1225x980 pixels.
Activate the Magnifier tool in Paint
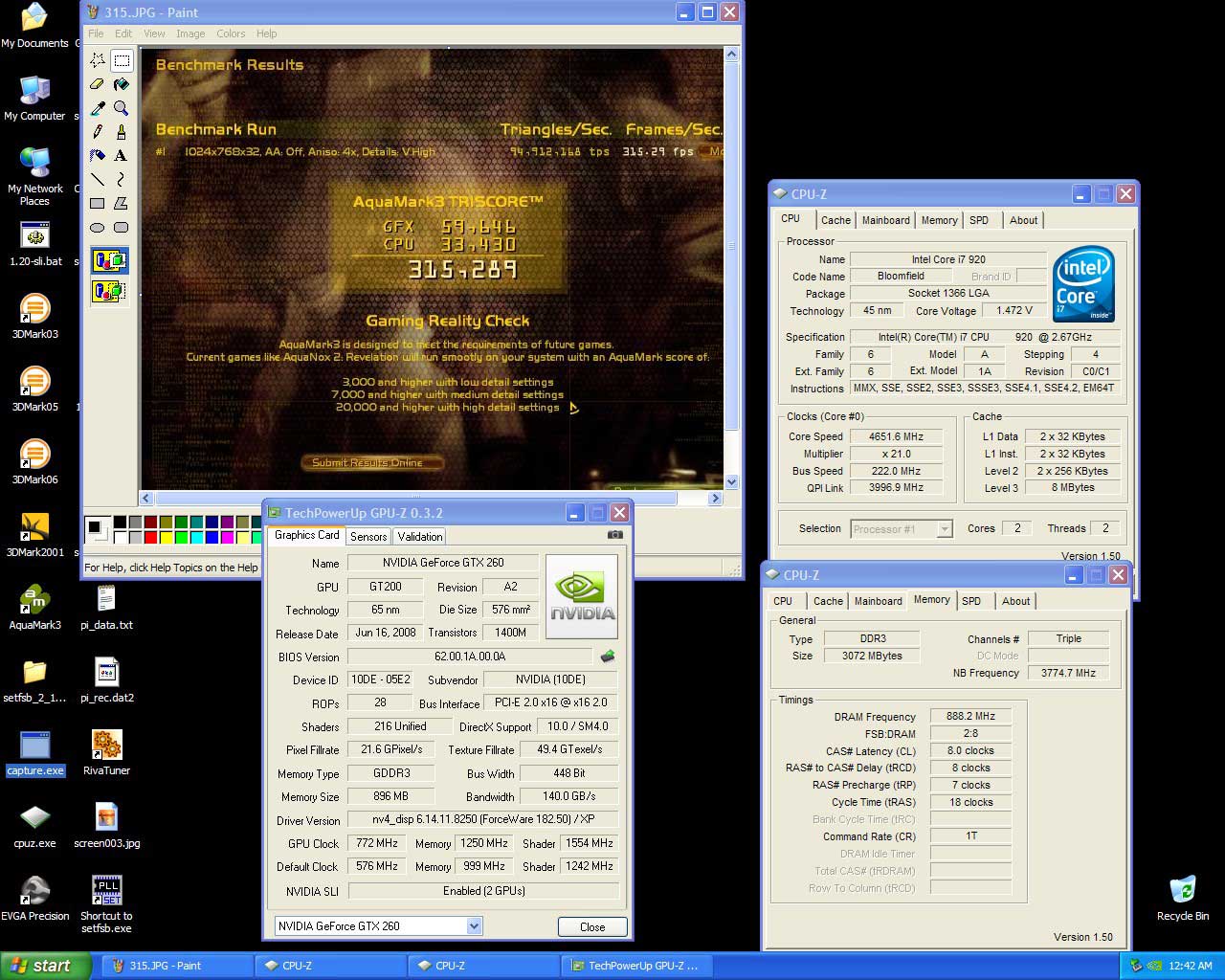click(x=122, y=108)
